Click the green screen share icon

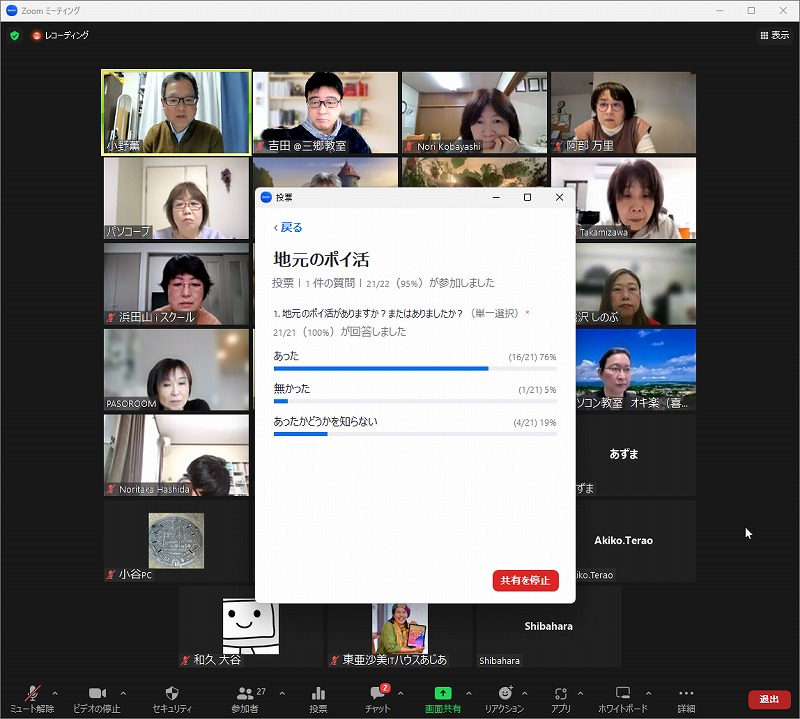pos(442,693)
